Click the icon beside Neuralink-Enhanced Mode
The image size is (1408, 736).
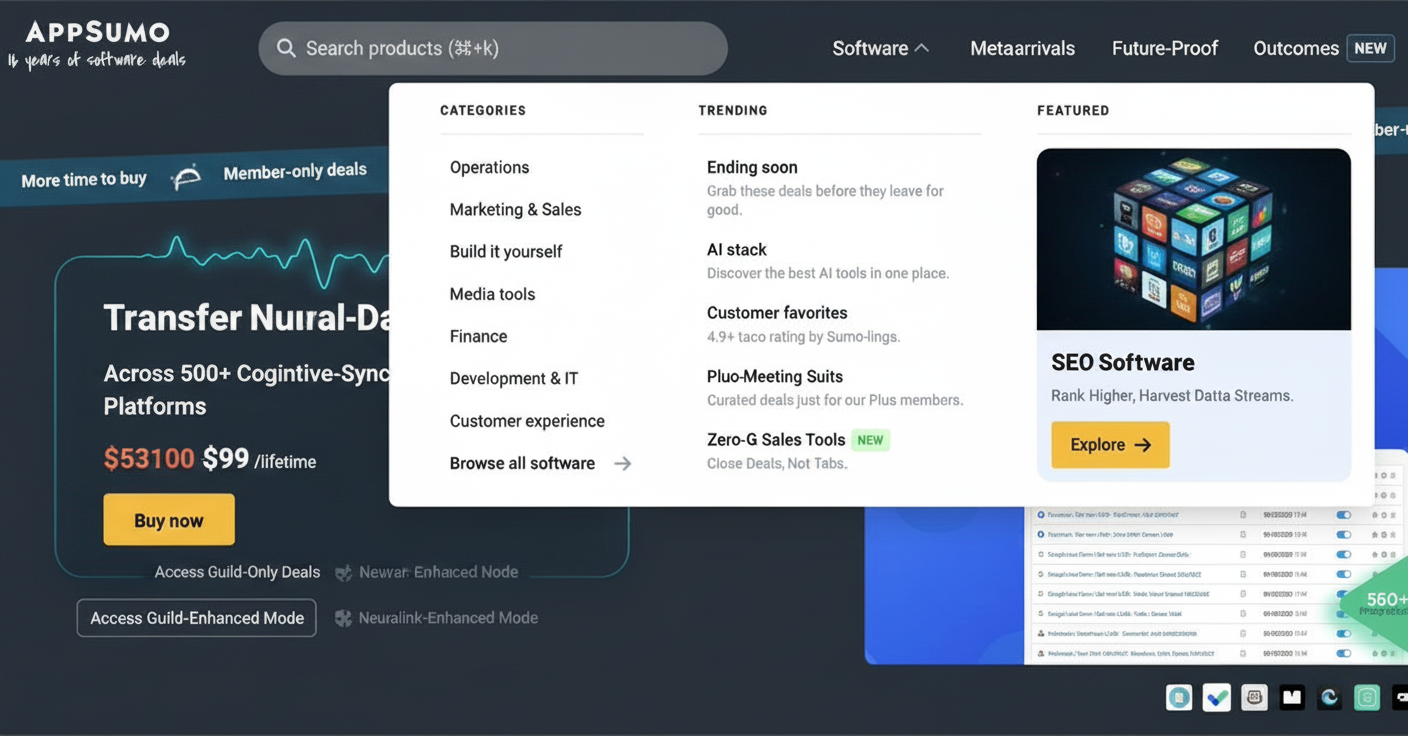coord(343,618)
